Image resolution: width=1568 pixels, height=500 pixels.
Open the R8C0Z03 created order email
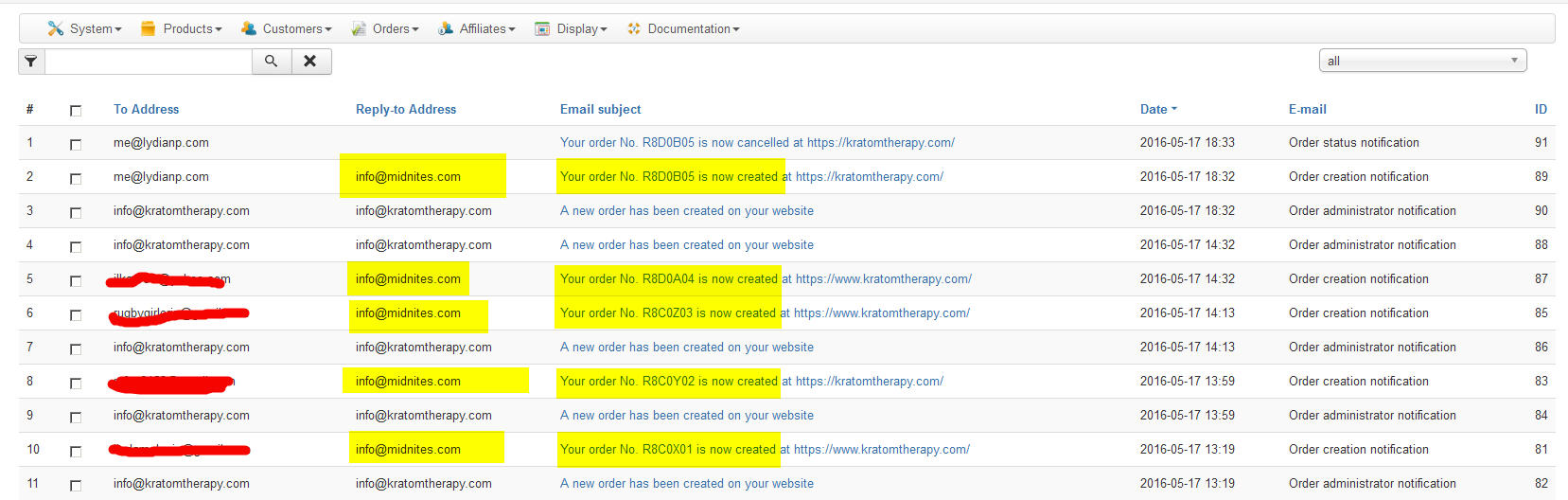pos(765,312)
